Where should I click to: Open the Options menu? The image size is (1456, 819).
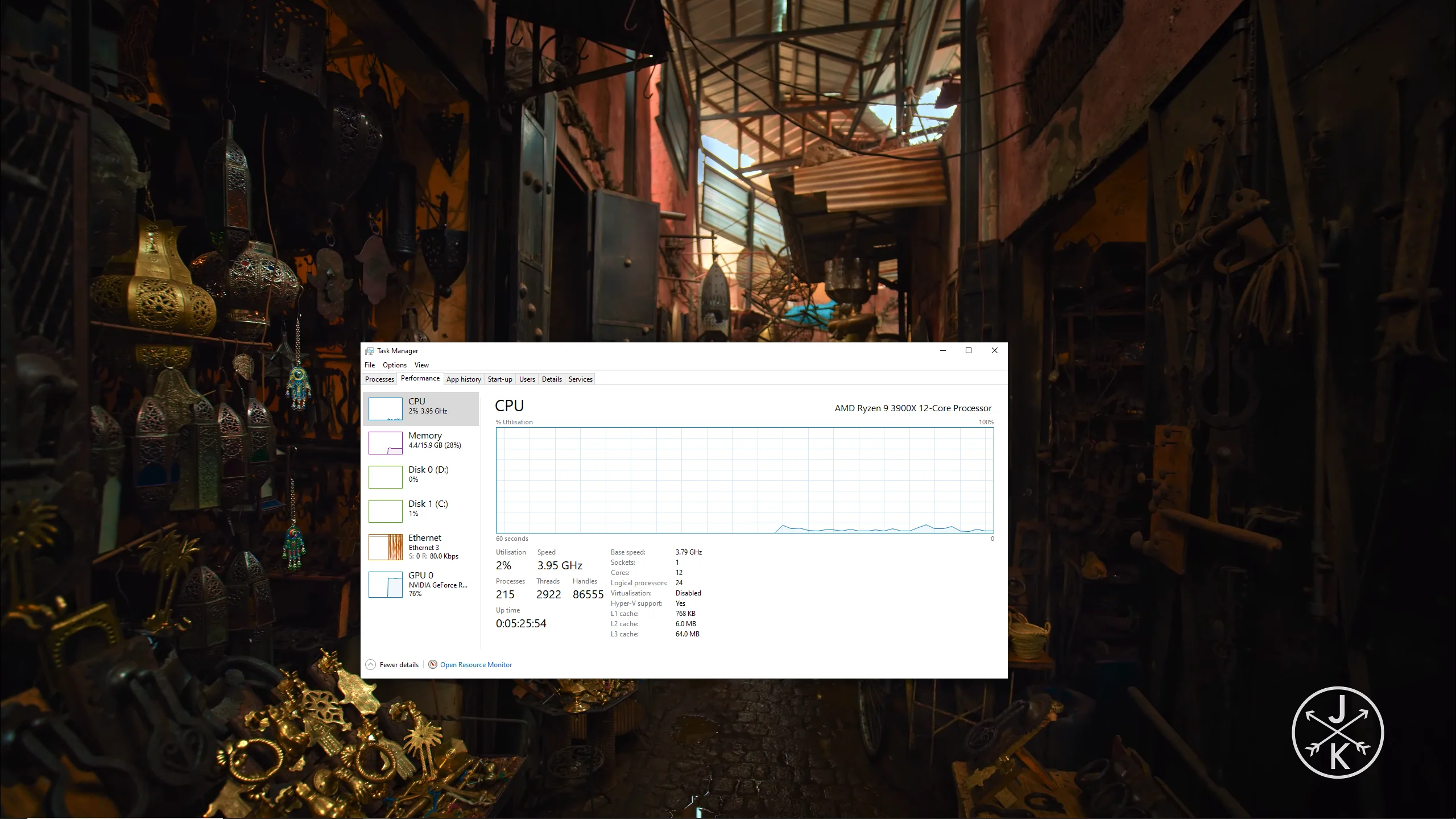tap(395, 365)
